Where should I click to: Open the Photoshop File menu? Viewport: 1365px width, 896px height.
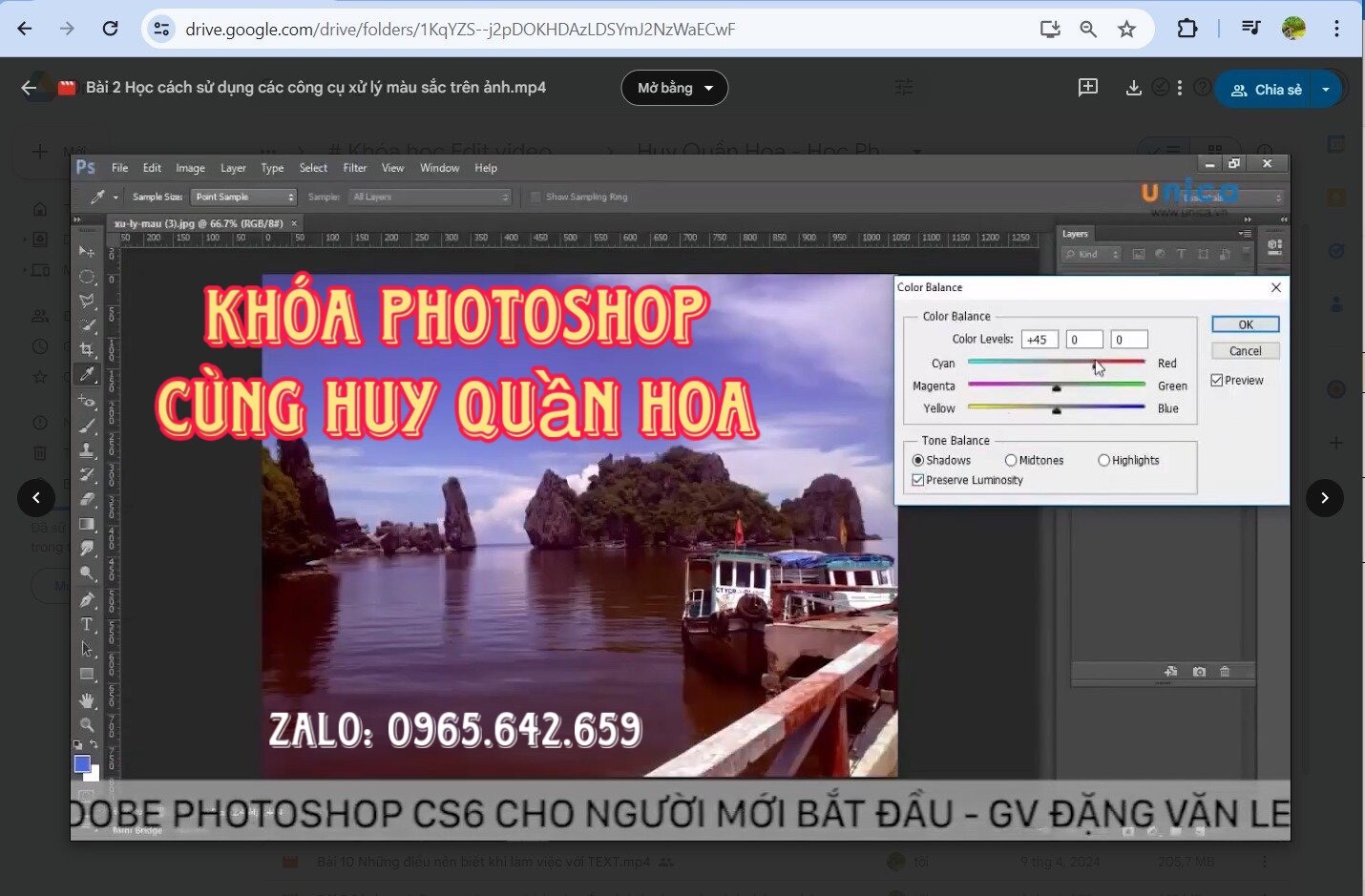(x=119, y=168)
